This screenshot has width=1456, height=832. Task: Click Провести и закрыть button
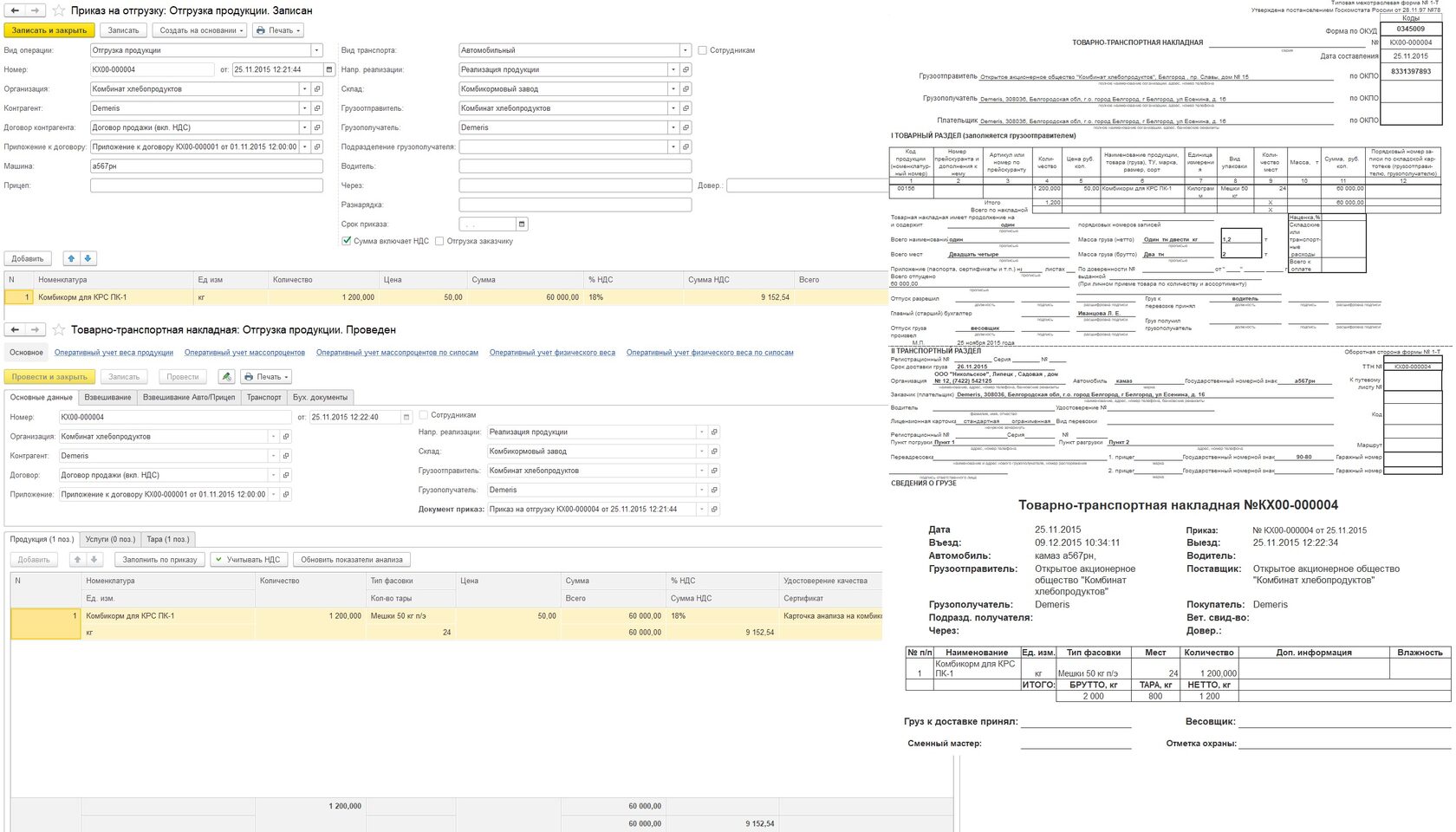coord(49,377)
